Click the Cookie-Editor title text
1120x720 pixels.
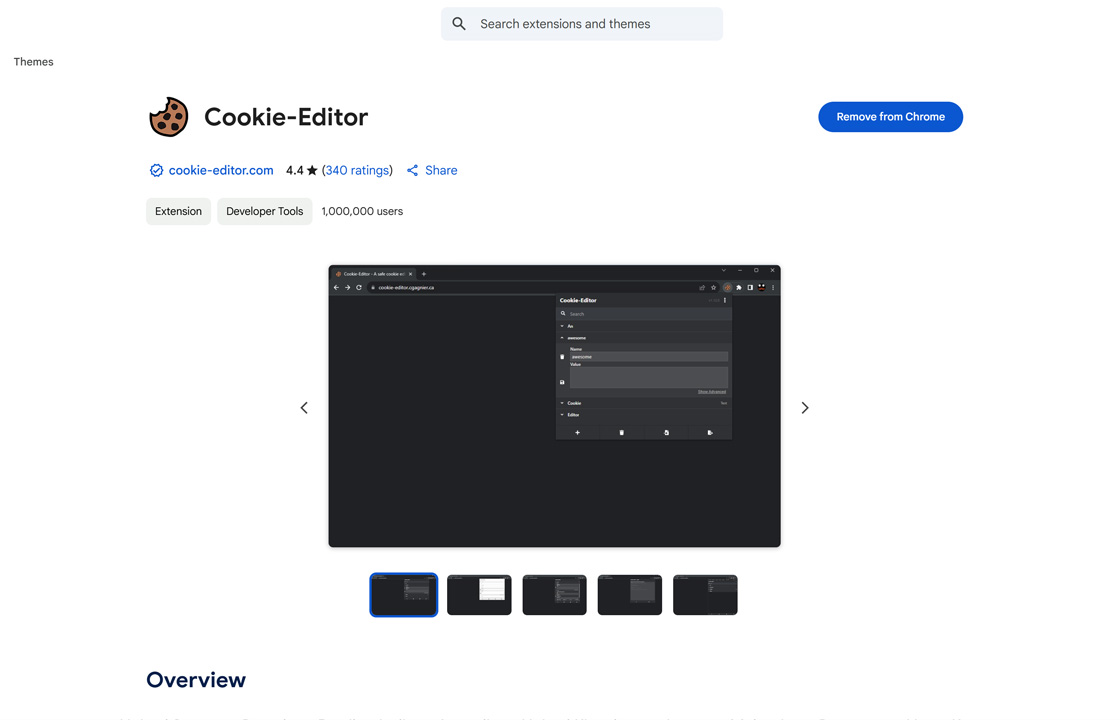point(286,116)
